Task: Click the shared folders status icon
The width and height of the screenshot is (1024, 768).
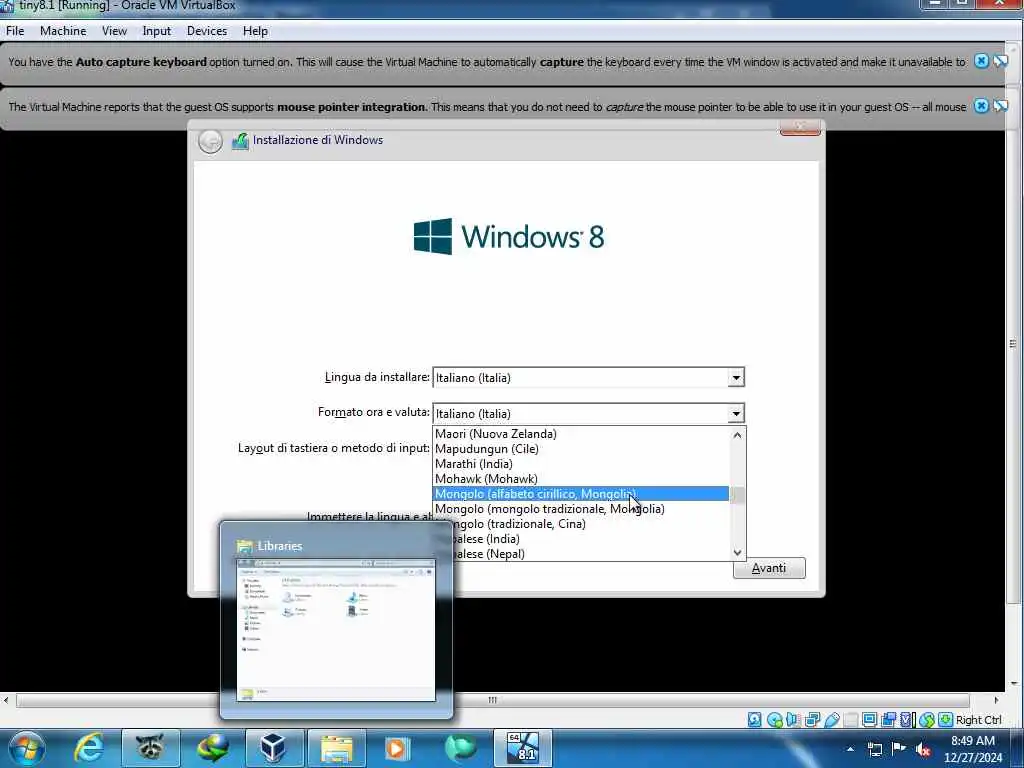Action: pos(851,720)
